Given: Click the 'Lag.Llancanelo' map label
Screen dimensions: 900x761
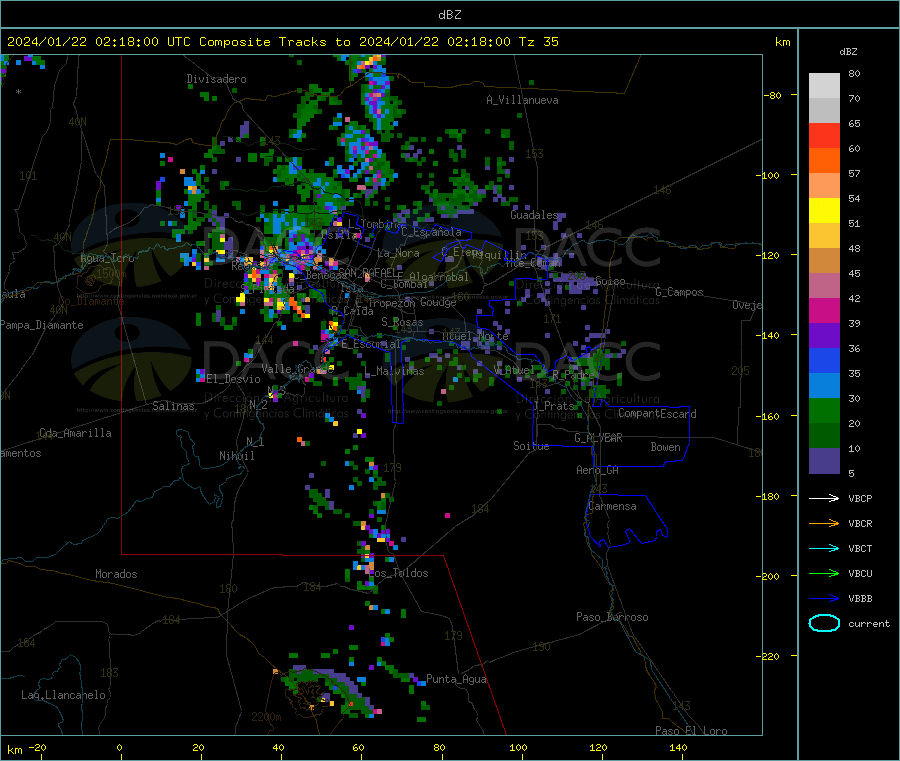Looking at the screenshot, I should pos(63,695).
